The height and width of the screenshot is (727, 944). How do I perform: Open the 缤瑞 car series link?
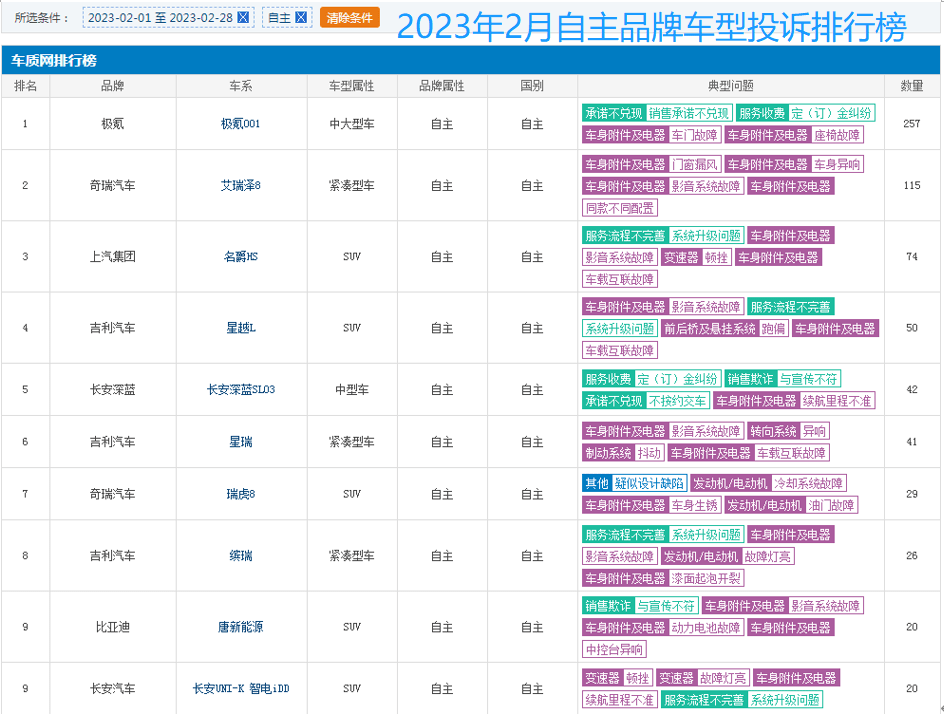(240, 555)
